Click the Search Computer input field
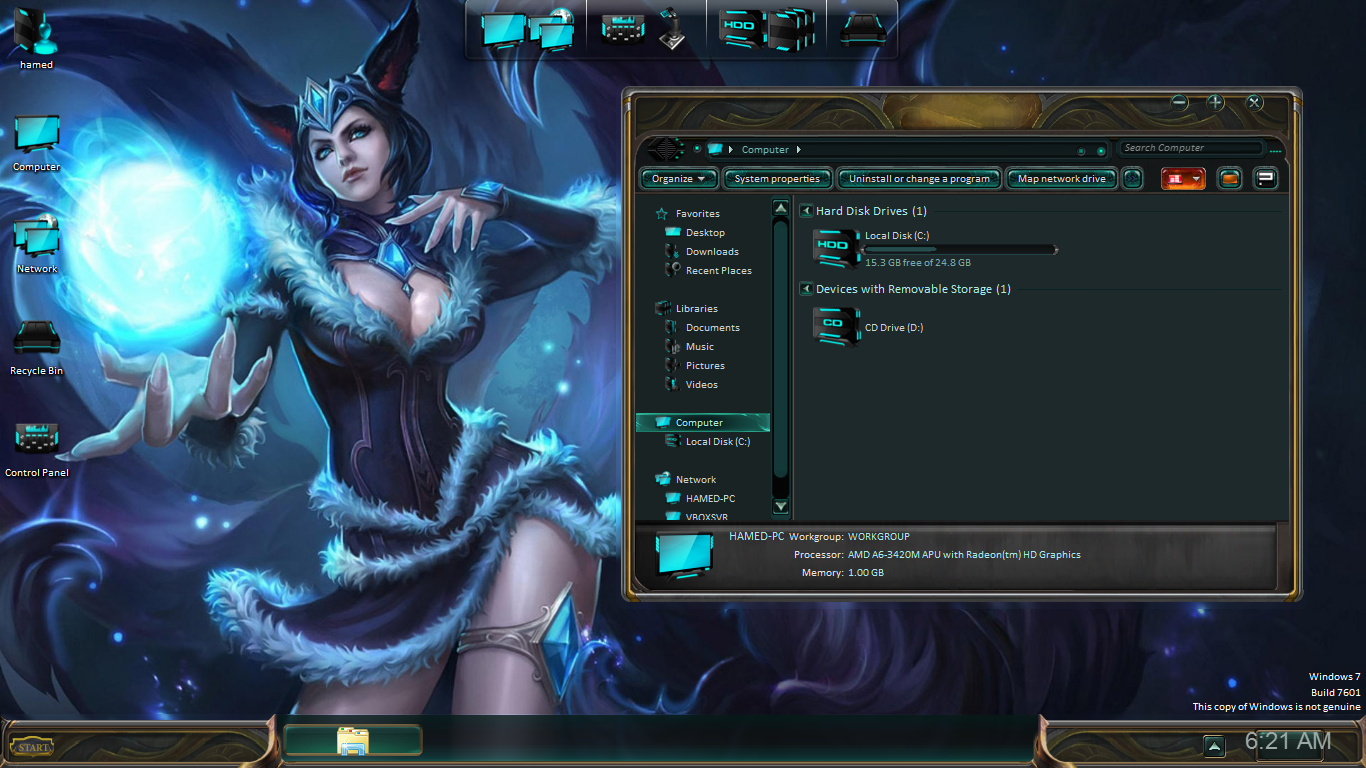Viewport: 1366px width, 768px height. pyautogui.click(x=1188, y=148)
